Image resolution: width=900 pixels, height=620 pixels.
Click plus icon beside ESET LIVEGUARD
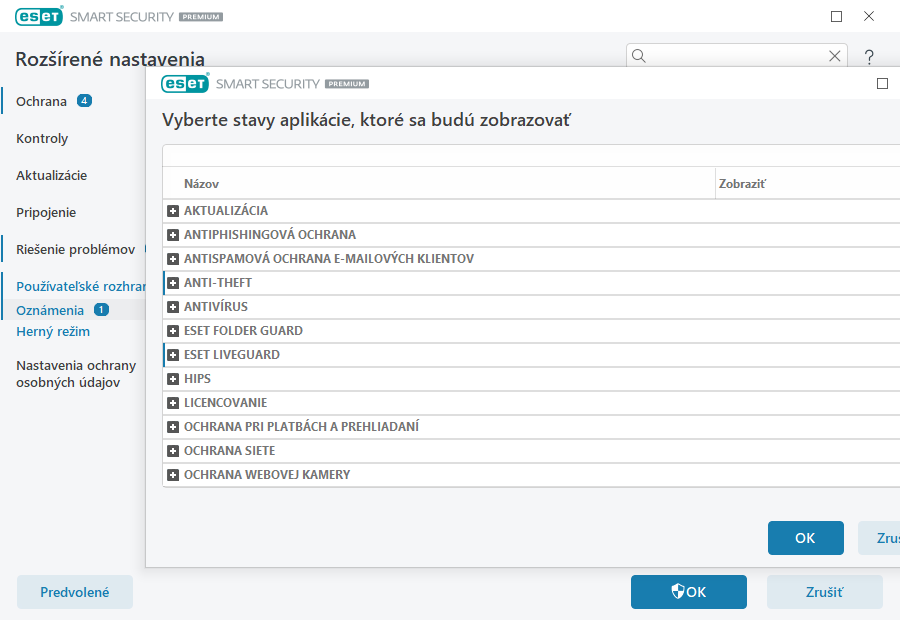173,355
